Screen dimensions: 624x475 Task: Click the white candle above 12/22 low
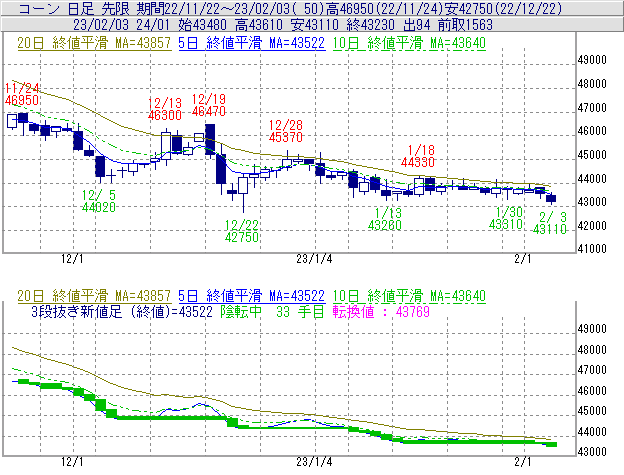click(x=243, y=187)
